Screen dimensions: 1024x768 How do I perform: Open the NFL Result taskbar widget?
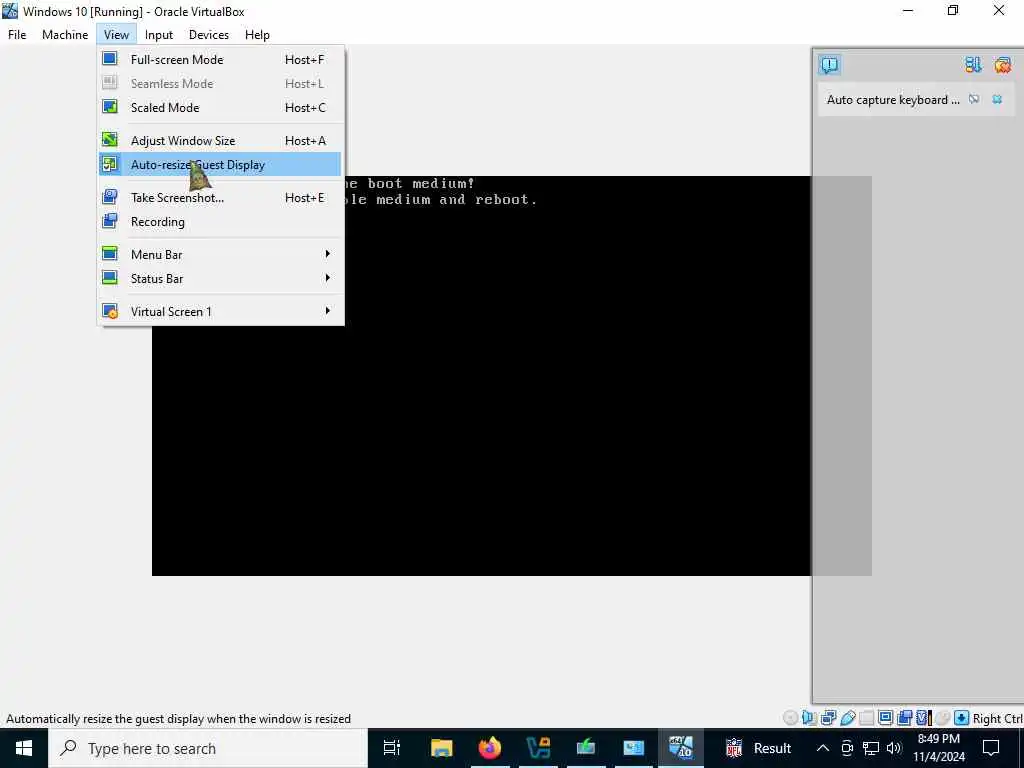click(x=758, y=748)
